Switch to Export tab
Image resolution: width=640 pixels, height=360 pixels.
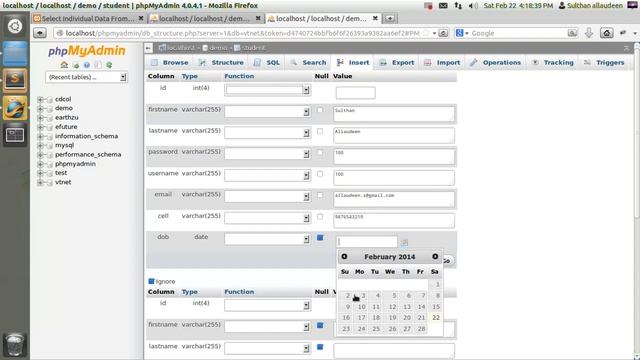pos(397,62)
